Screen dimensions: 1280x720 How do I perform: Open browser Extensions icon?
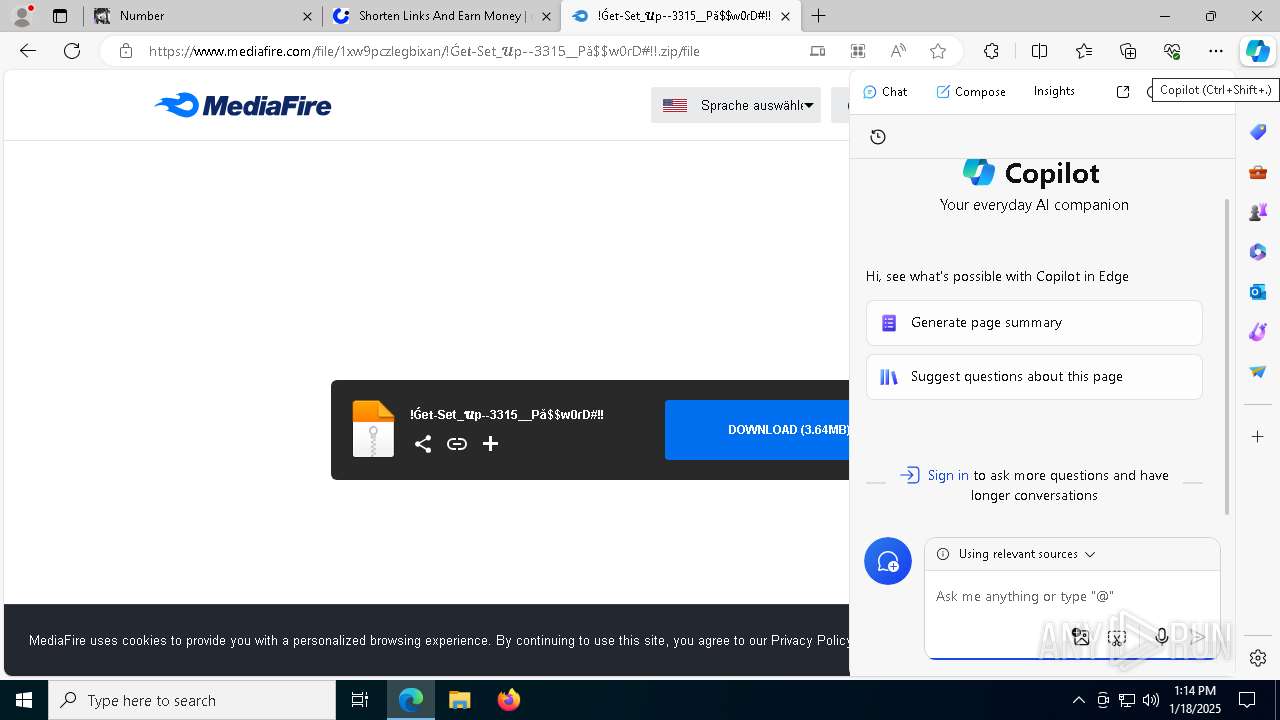991,51
